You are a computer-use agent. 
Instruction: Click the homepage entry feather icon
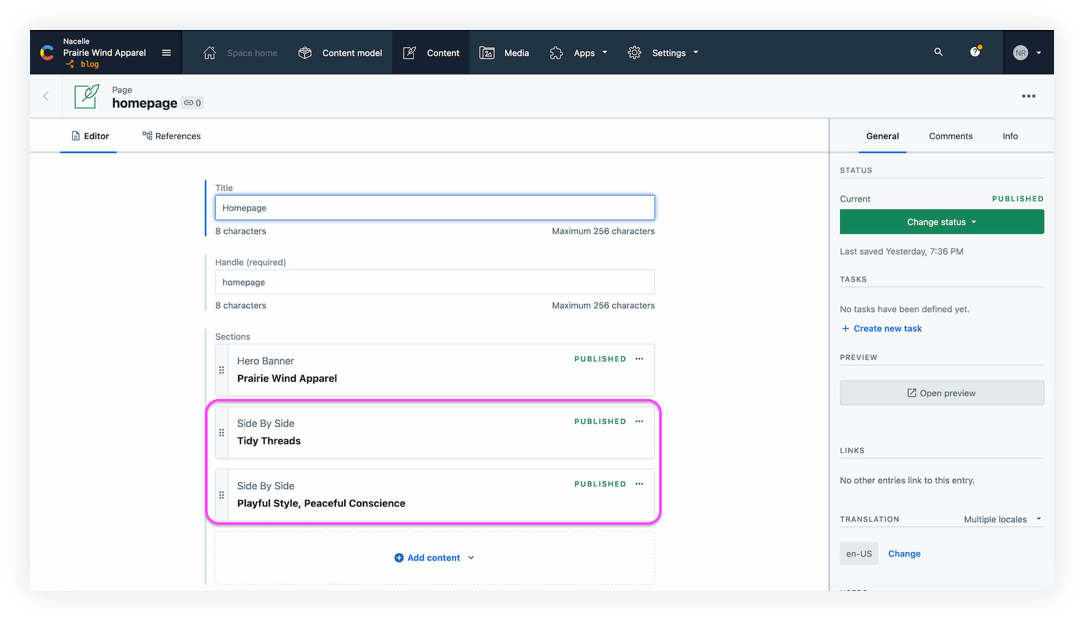coord(86,96)
